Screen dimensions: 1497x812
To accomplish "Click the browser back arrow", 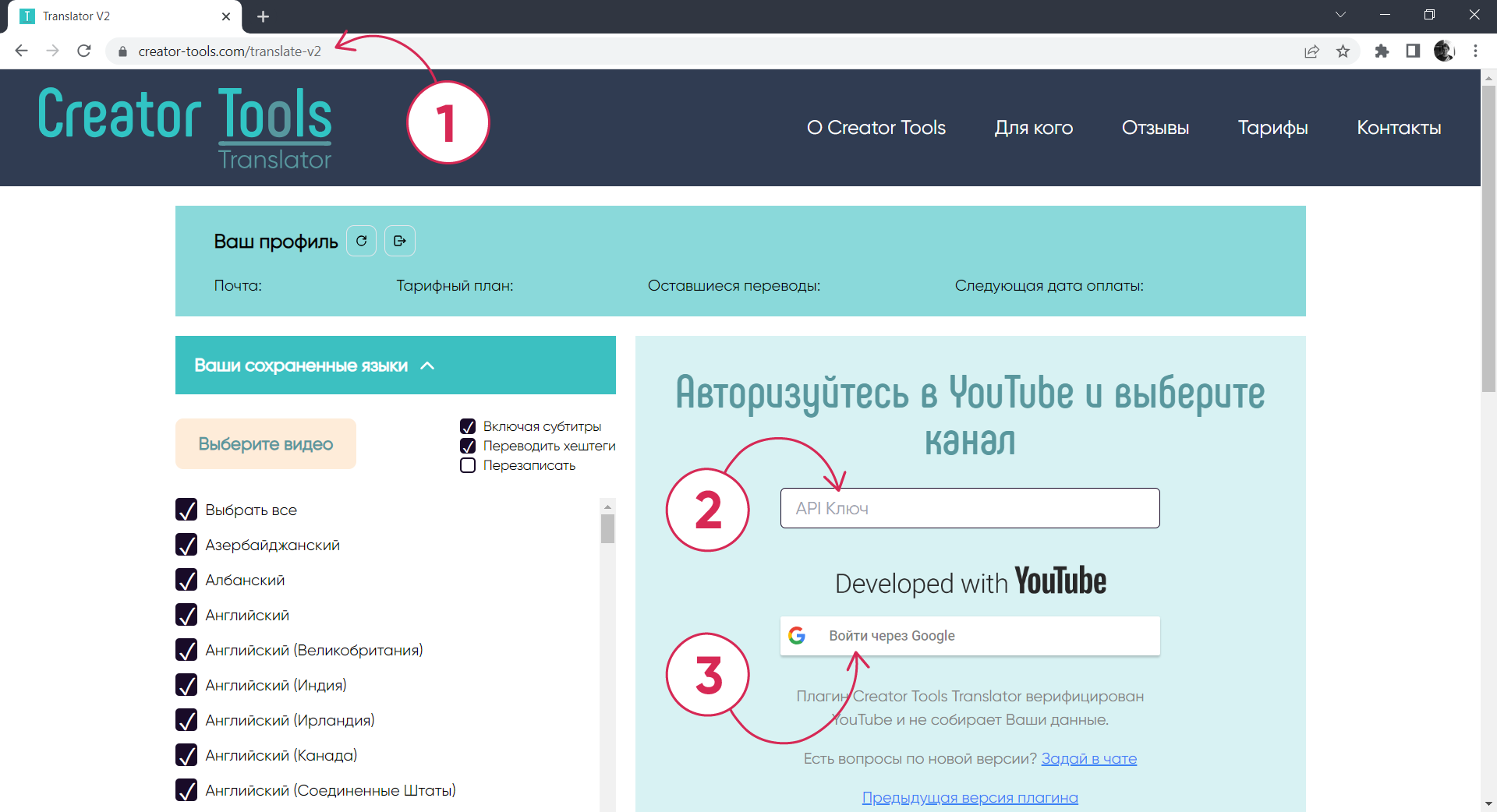I will tap(21, 51).
